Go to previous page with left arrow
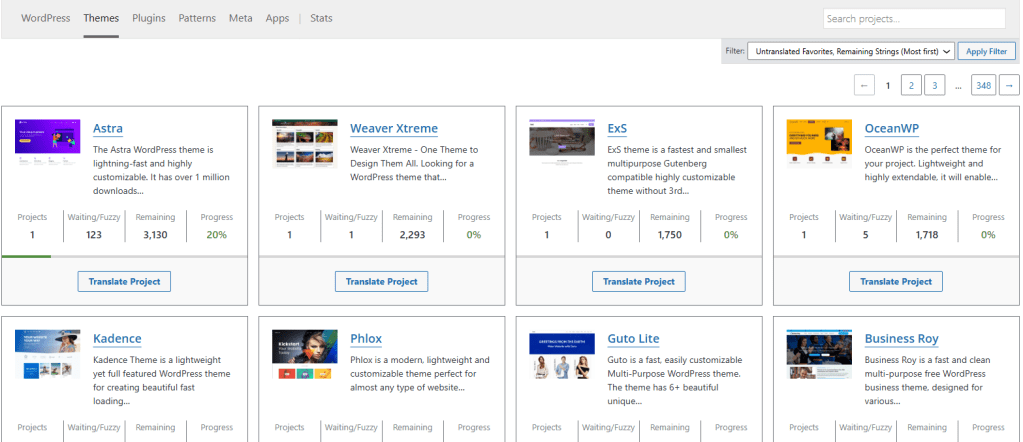The image size is (1023, 442). tap(865, 85)
